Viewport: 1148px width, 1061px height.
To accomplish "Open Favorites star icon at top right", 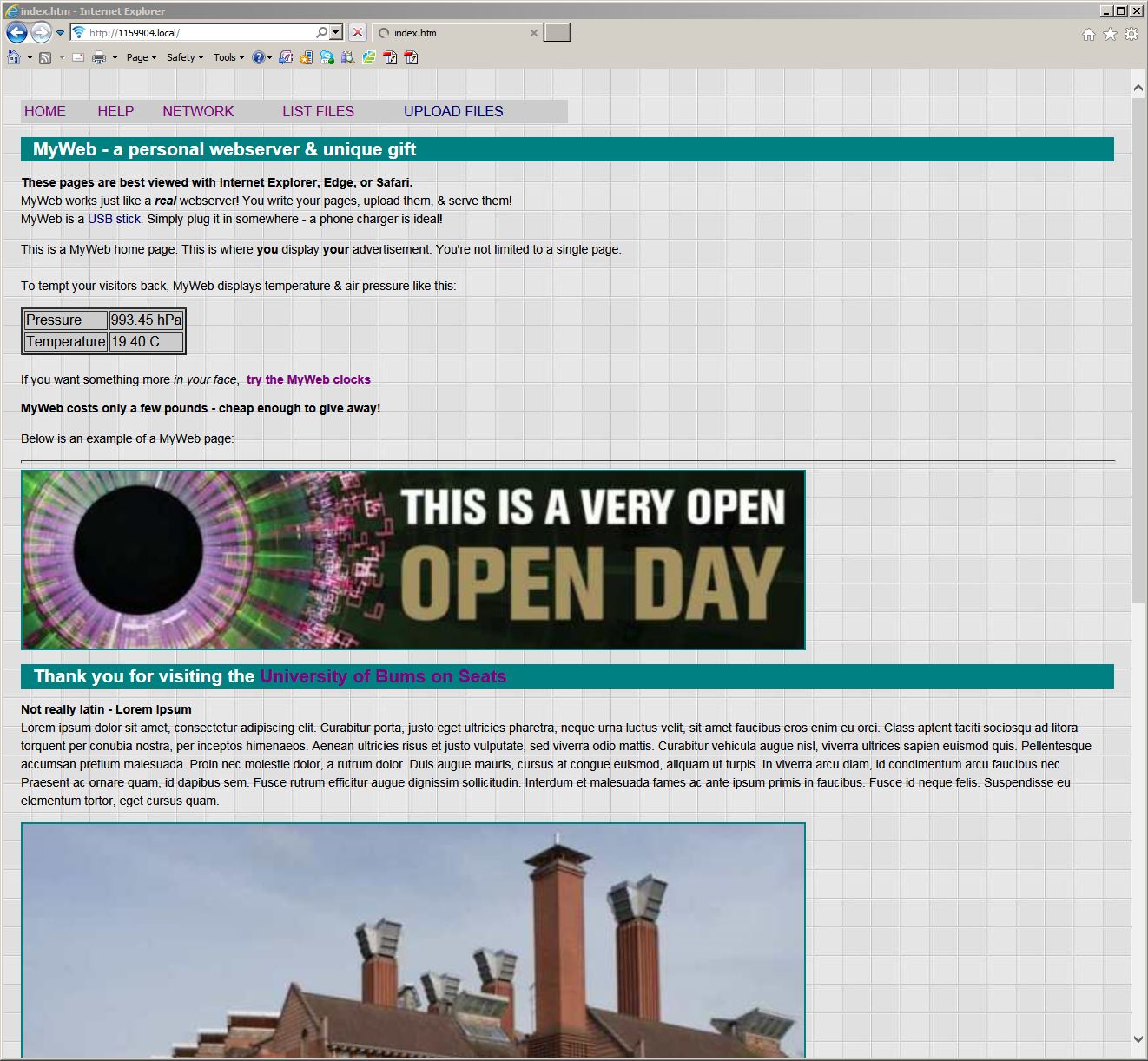I will tap(1110, 34).
